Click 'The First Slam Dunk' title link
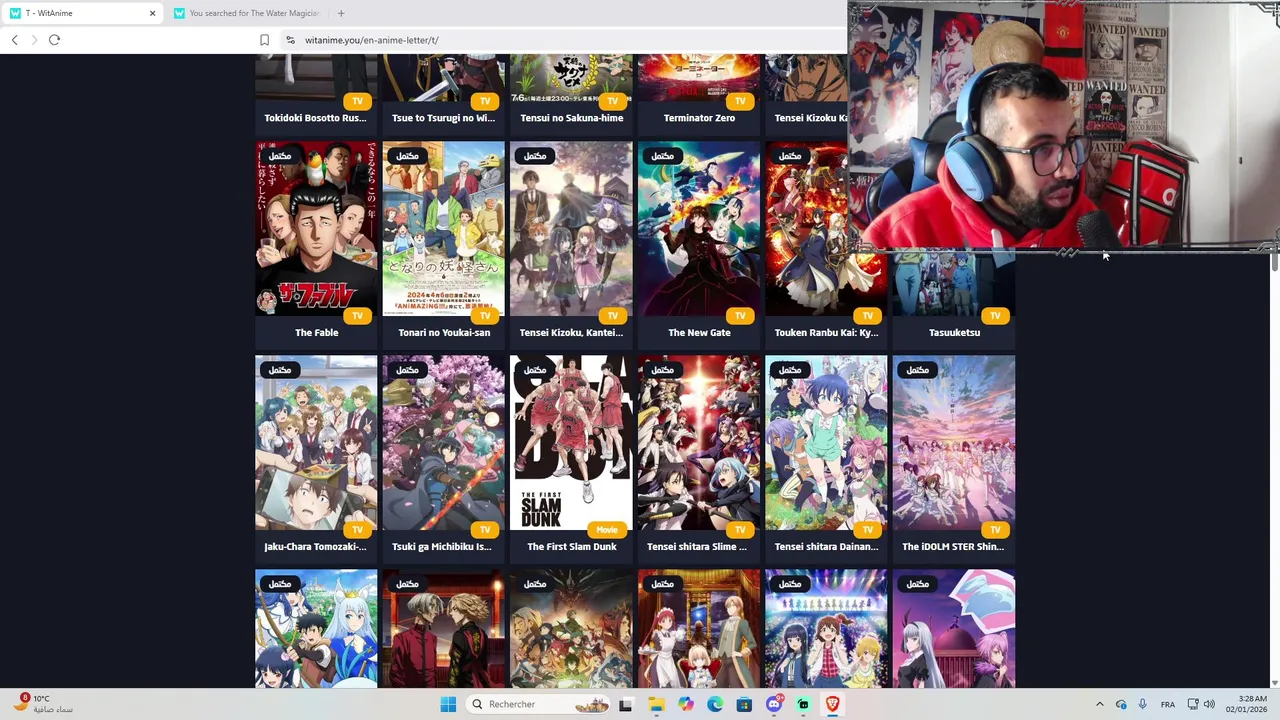 click(x=572, y=546)
